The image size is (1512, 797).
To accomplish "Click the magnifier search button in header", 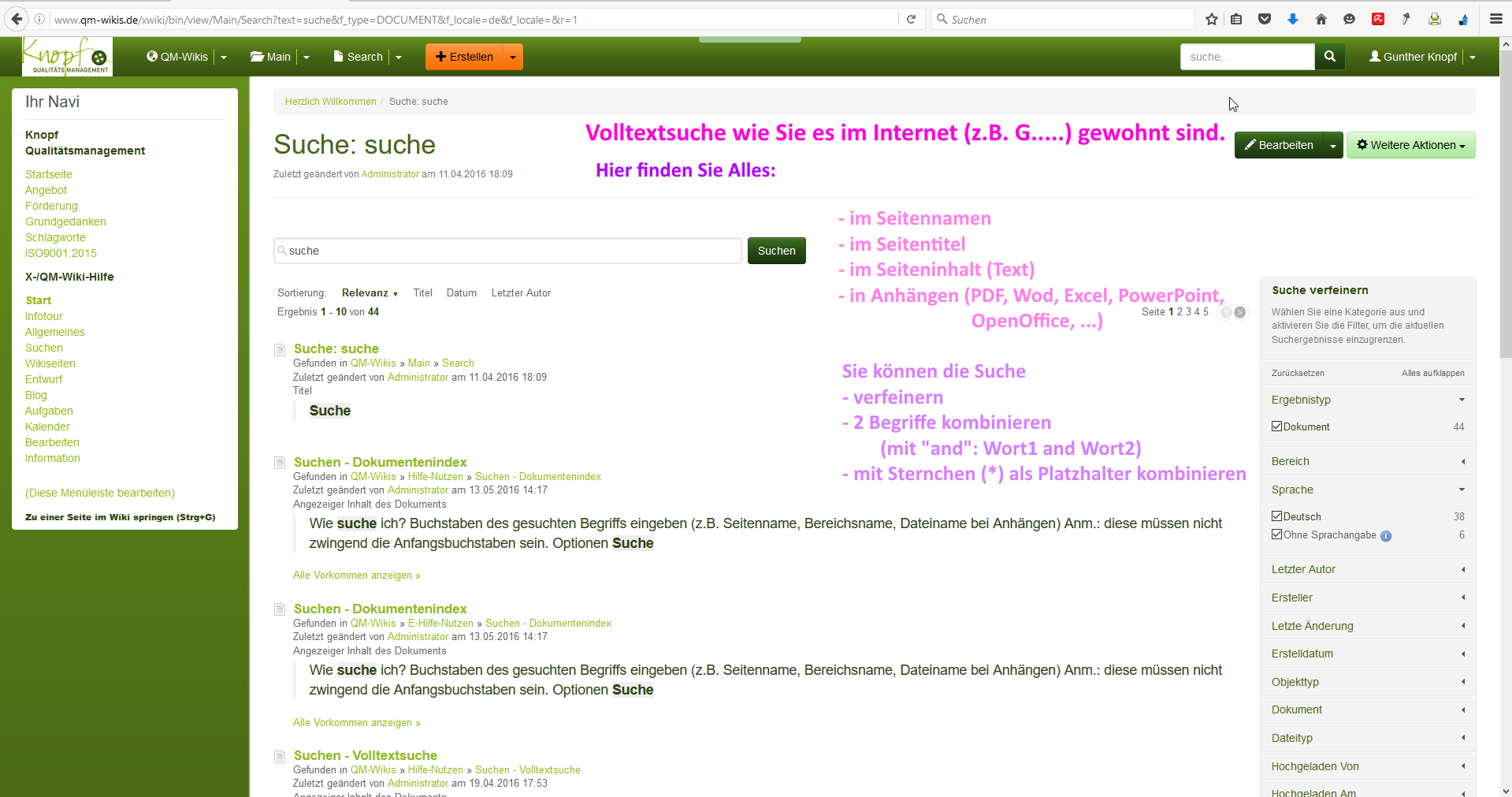I will click(x=1329, y=57).
